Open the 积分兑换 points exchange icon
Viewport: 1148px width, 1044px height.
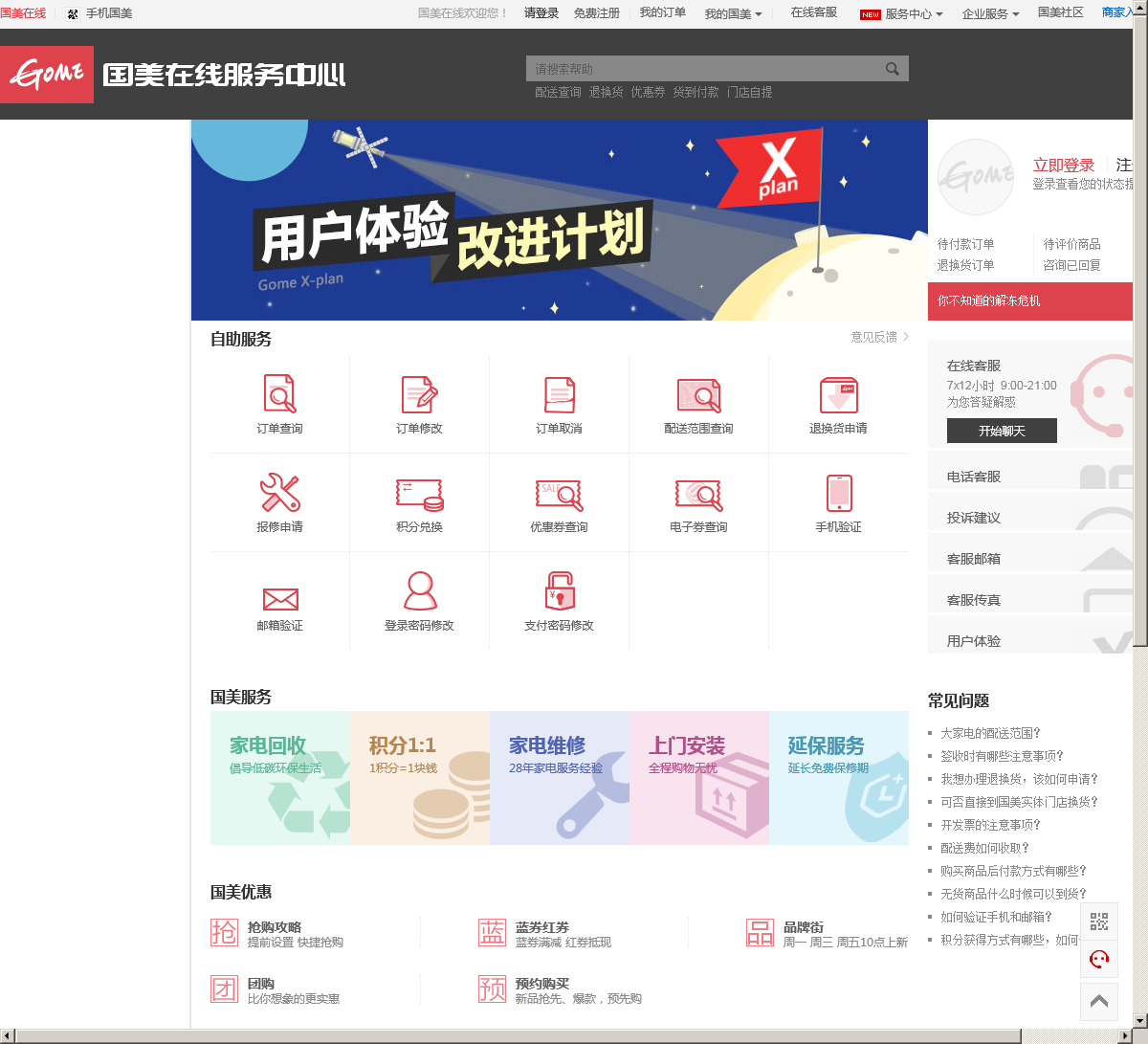(420, 495)
